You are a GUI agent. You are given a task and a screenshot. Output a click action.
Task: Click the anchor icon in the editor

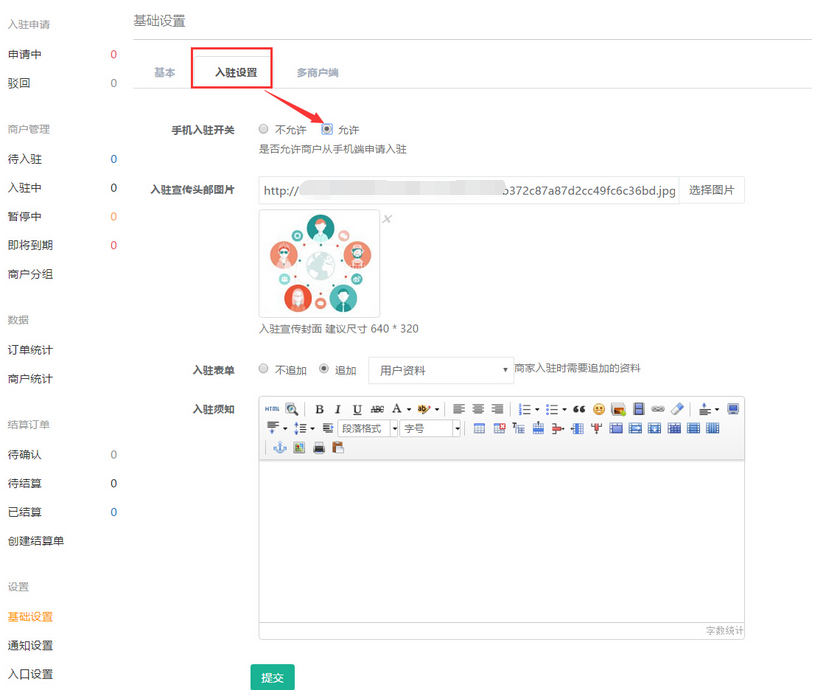click(x=280, y=448)
